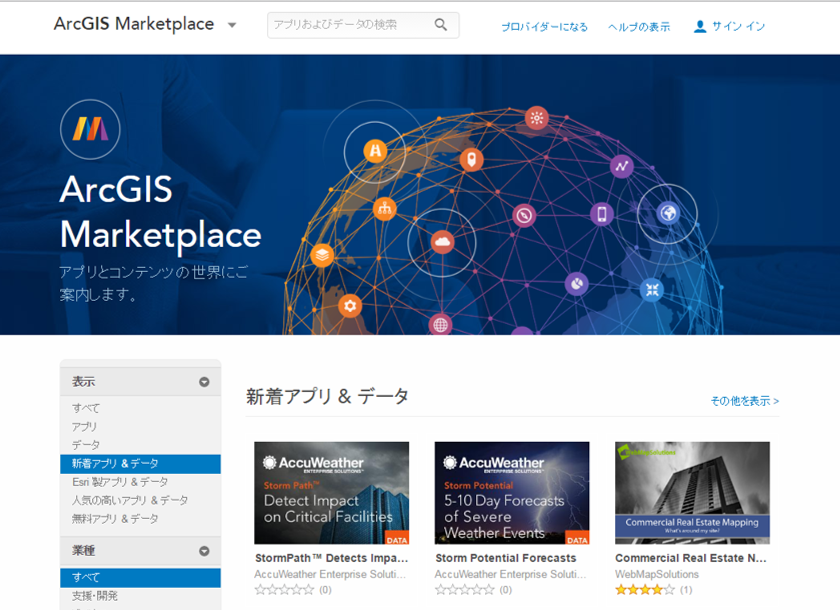Click その他を表示 to see more
Screen dimensions: 840x610
(x=744, y=401)
